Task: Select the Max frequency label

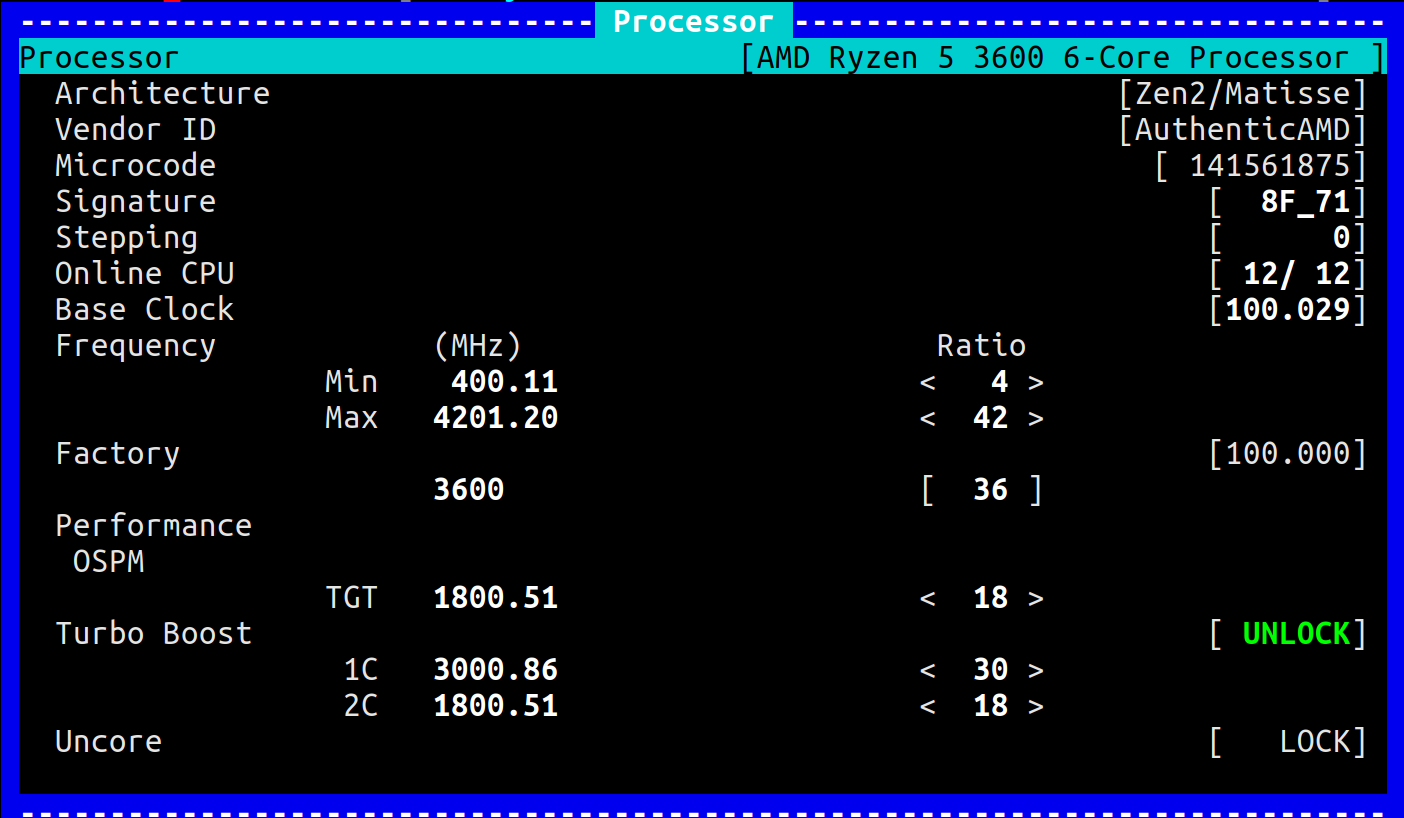Action: [x=351, y=418]
